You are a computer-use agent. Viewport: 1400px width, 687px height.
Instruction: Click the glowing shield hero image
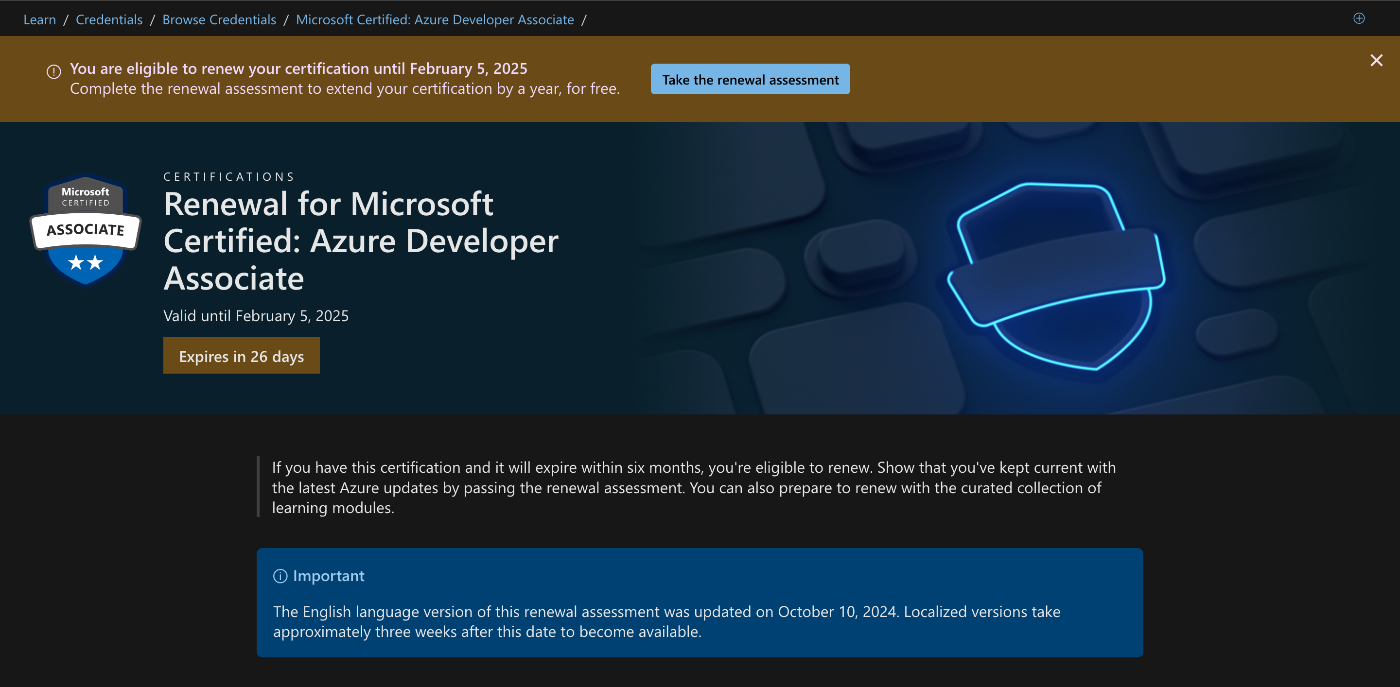(x=1055, y=275)
